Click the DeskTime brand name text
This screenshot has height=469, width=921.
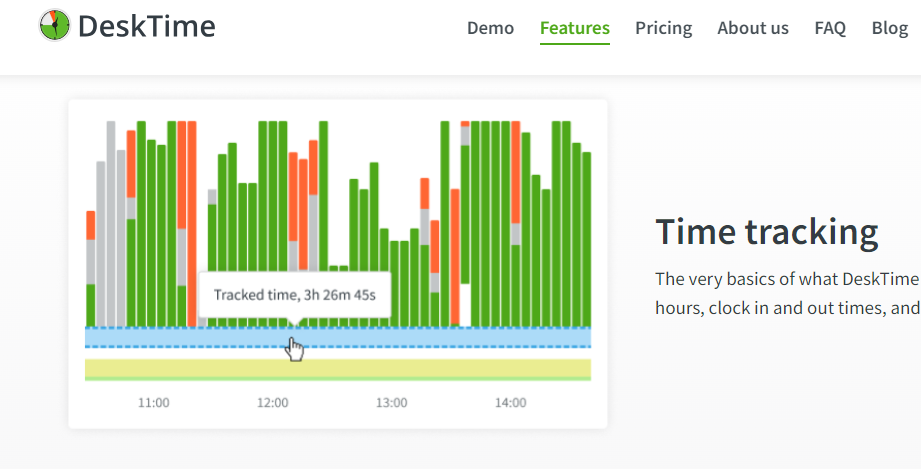[146, 26]
